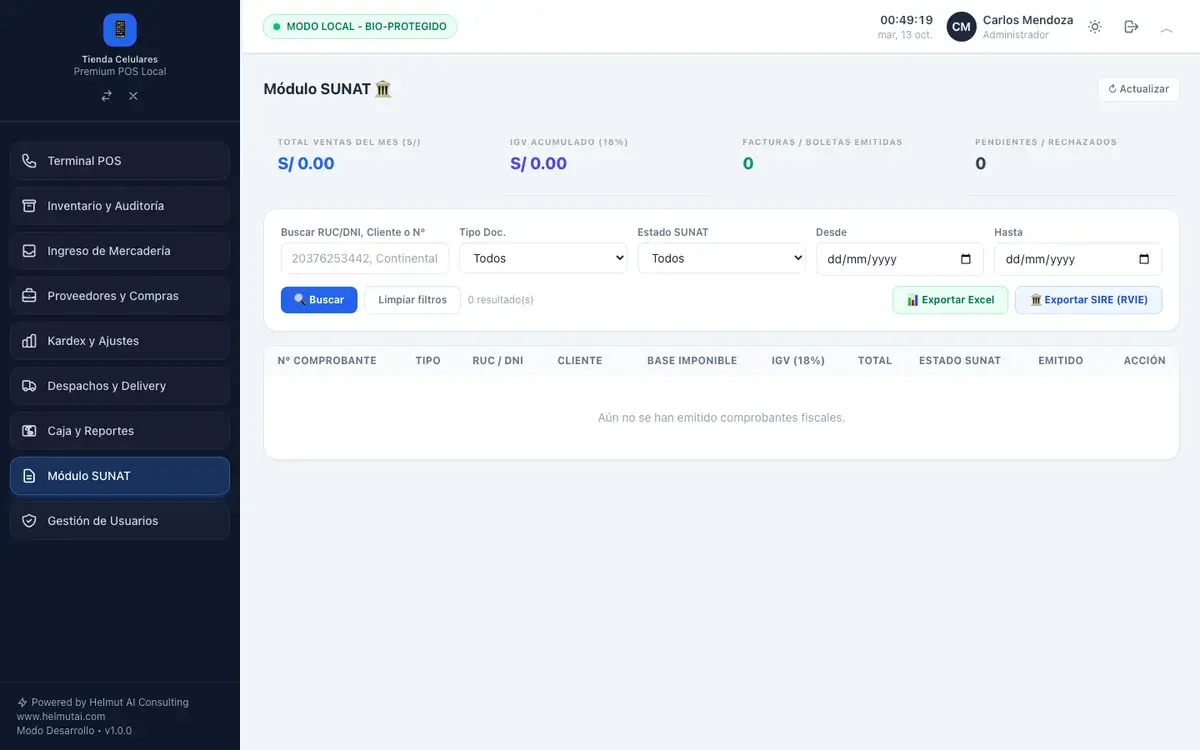Screen dimensions: 1200x750
Task: Click Exportar Excel
Action: (x=950, y=300)
